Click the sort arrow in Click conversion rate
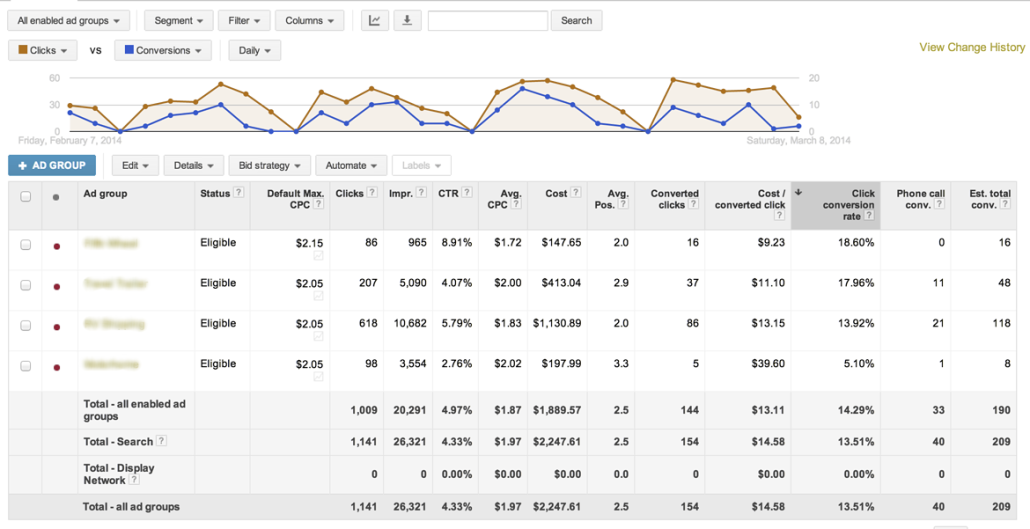1030x529 pixels. pyautogui.click(x=798, y=191)
